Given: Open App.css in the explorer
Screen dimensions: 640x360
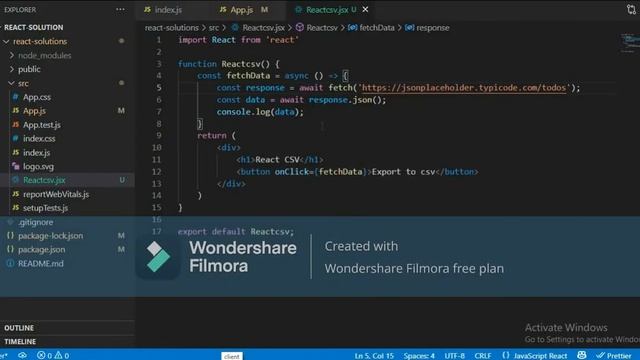Looking at the screenshot, I should (37, 97).
